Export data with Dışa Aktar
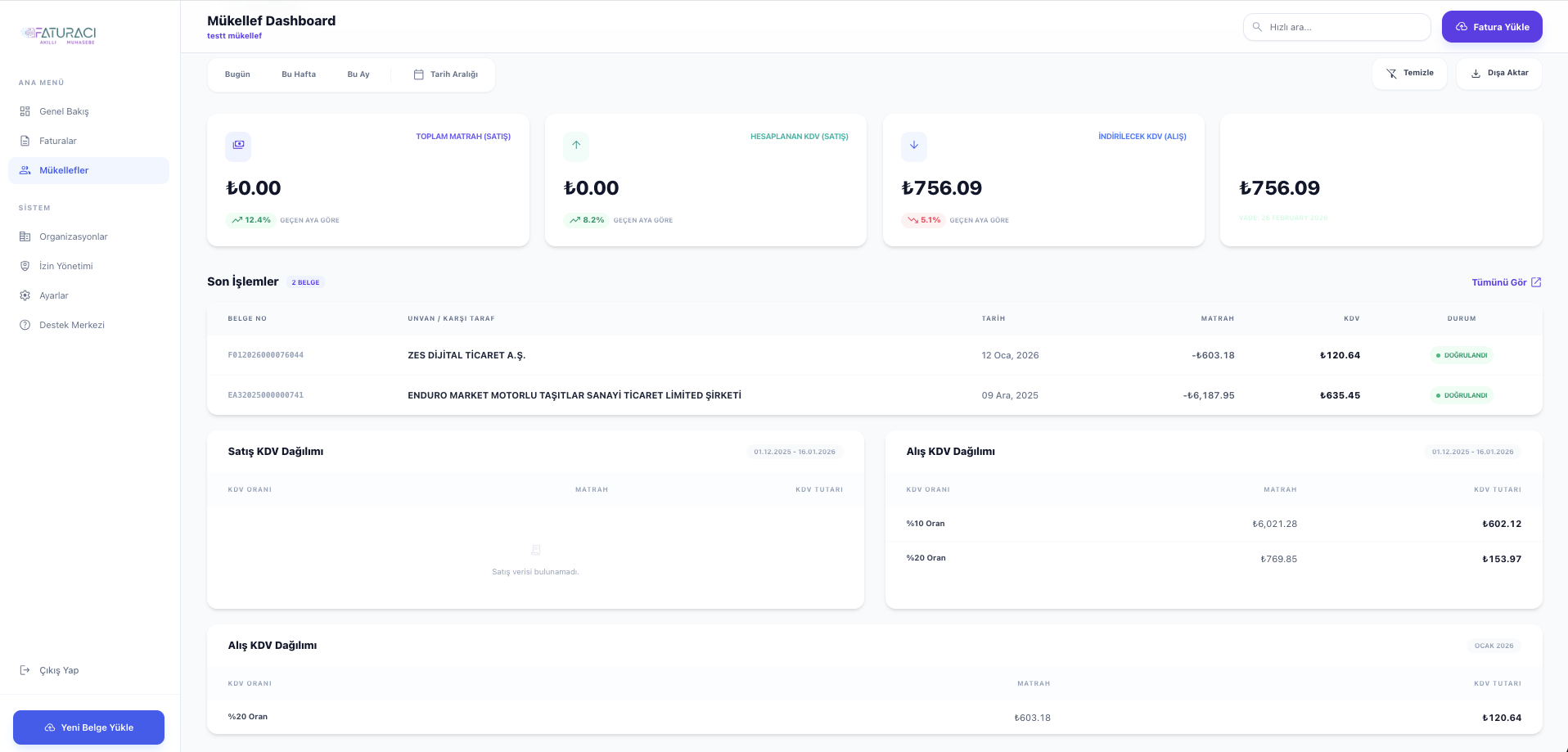The width and height of the screenshot is (1568, 752). pos(1499,74)
